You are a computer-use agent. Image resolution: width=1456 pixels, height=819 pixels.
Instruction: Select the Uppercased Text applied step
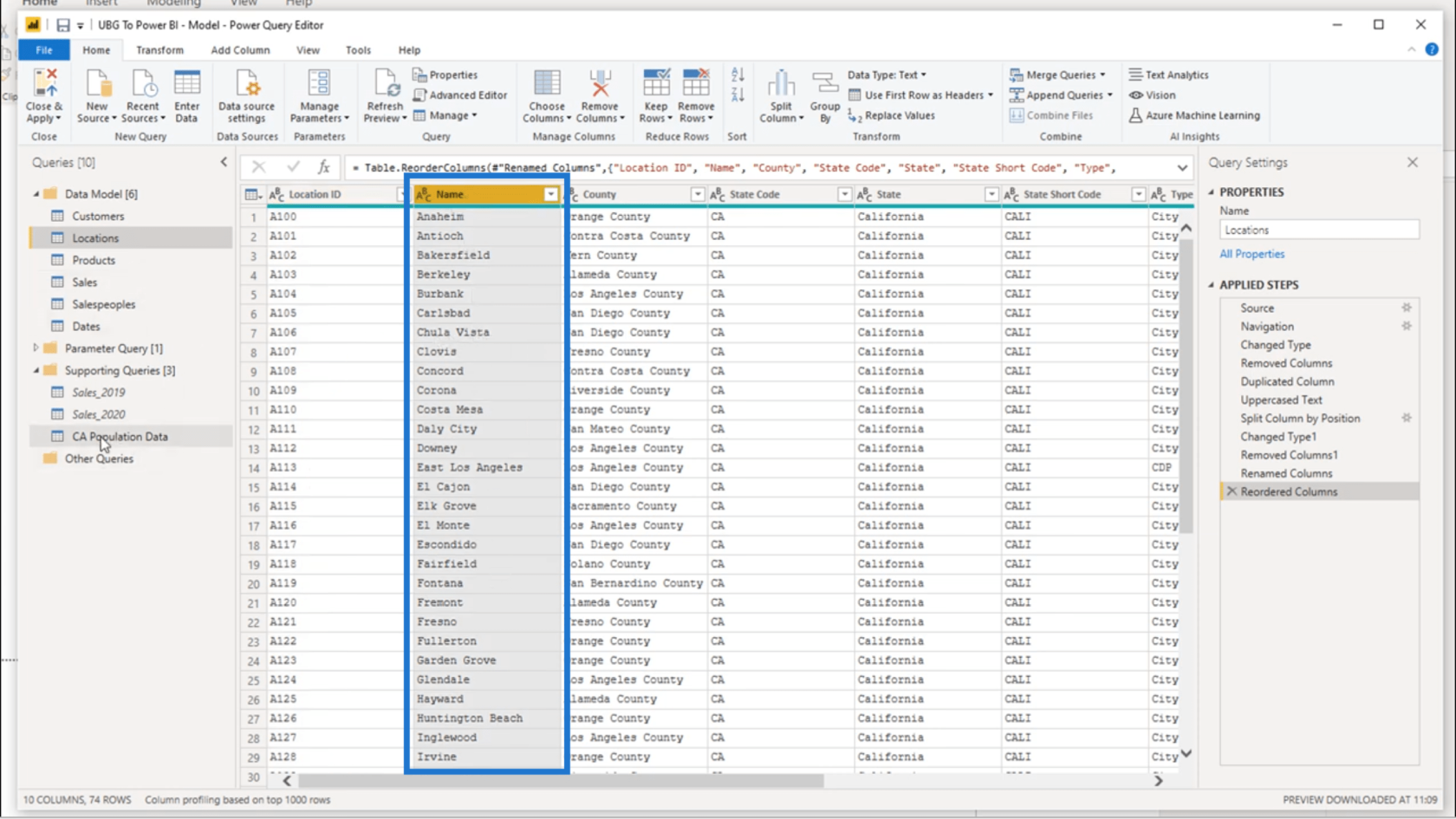1281,400
